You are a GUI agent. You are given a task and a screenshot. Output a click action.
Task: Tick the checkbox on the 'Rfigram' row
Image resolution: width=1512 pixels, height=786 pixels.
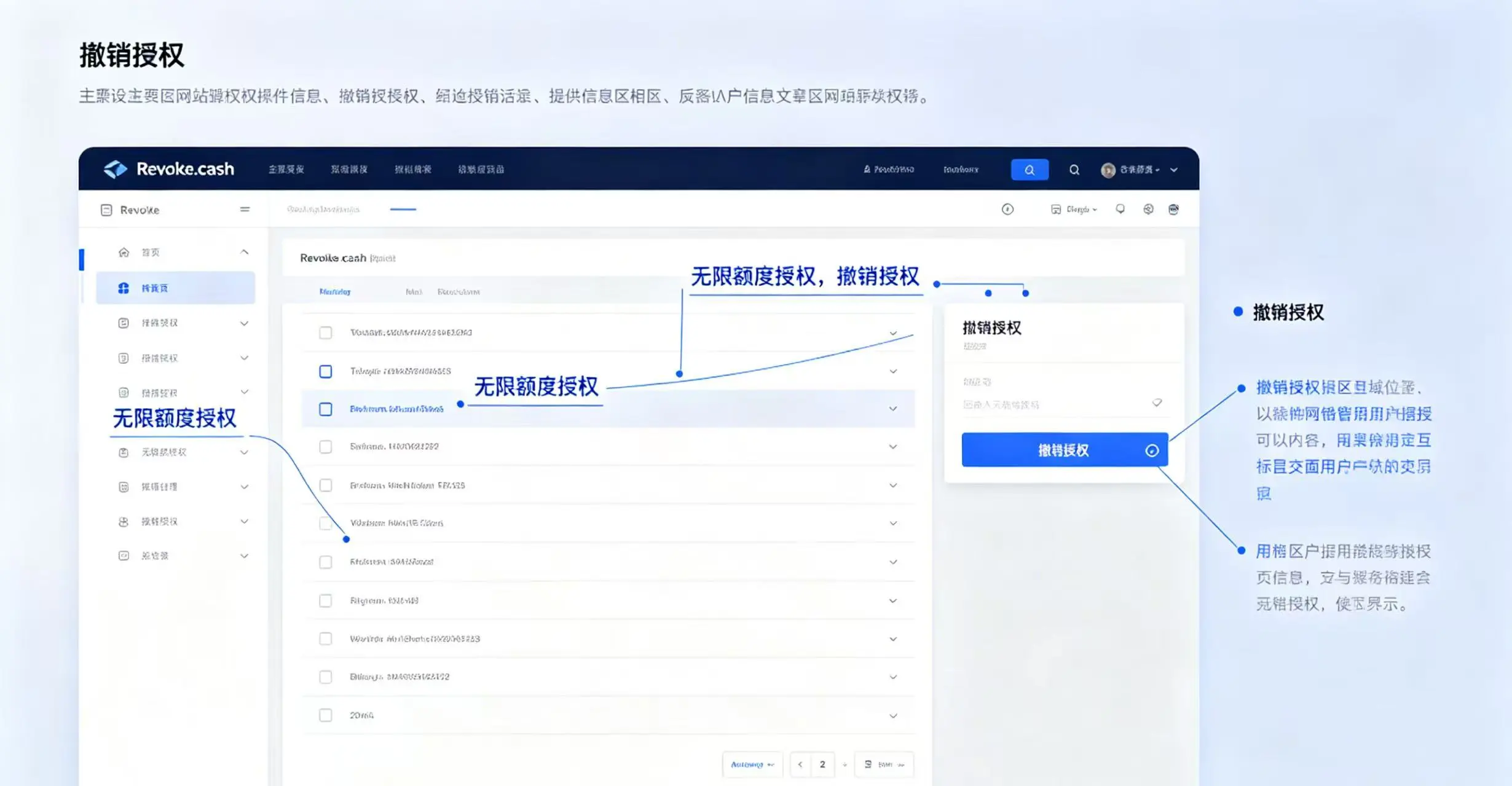point(326,600)
